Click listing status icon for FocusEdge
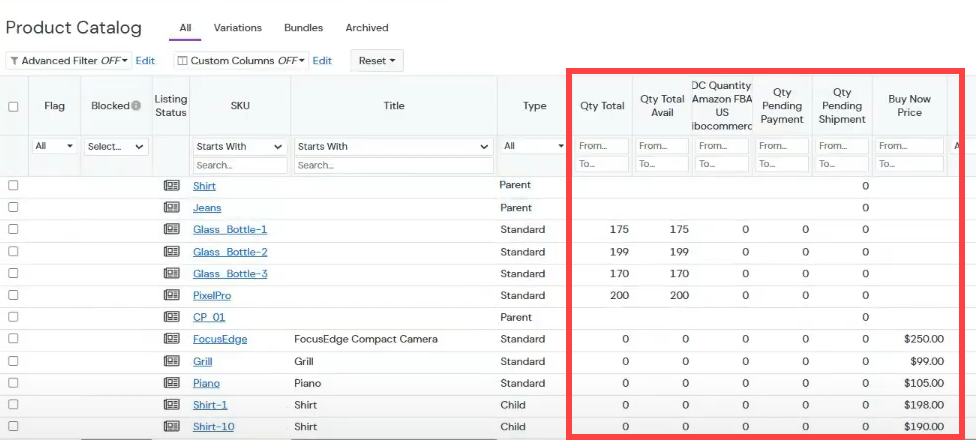The image size is (976, 440). pyautogui.click(x=172, y=339)
